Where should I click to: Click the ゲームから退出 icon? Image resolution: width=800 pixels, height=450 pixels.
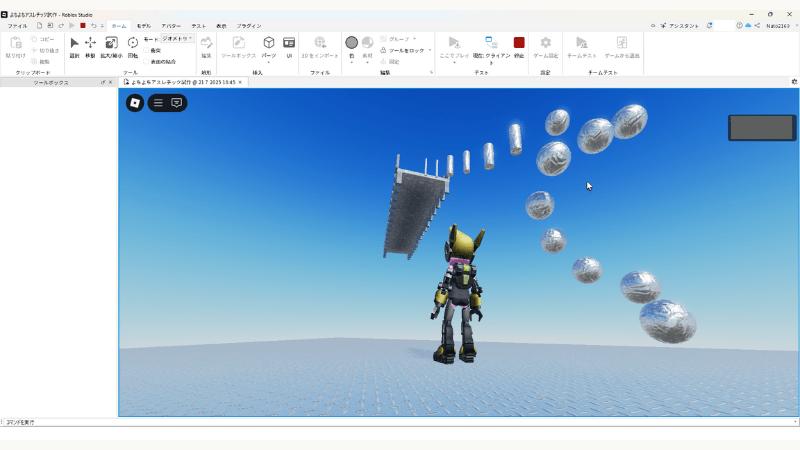(621, 42)
